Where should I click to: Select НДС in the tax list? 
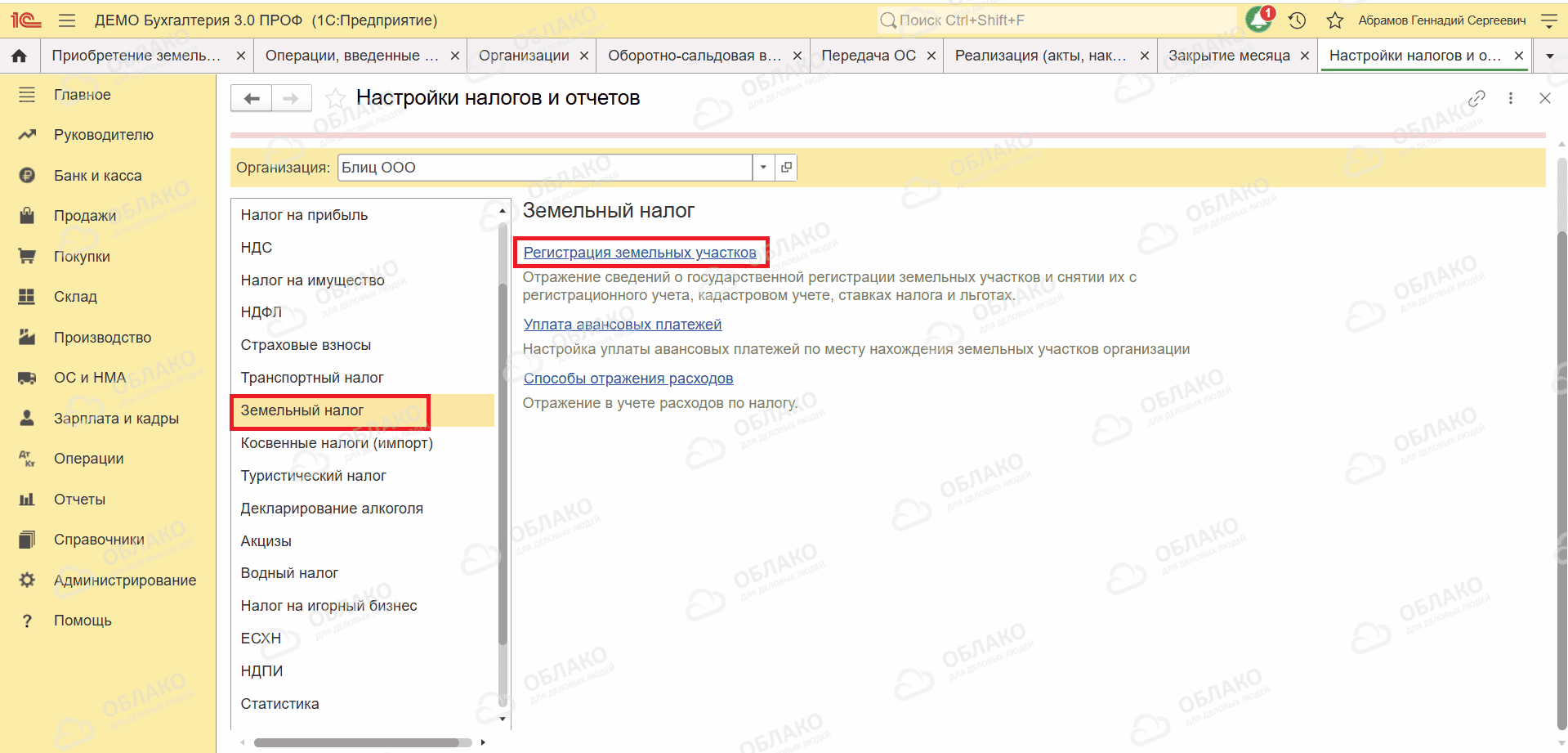[364, 248]
